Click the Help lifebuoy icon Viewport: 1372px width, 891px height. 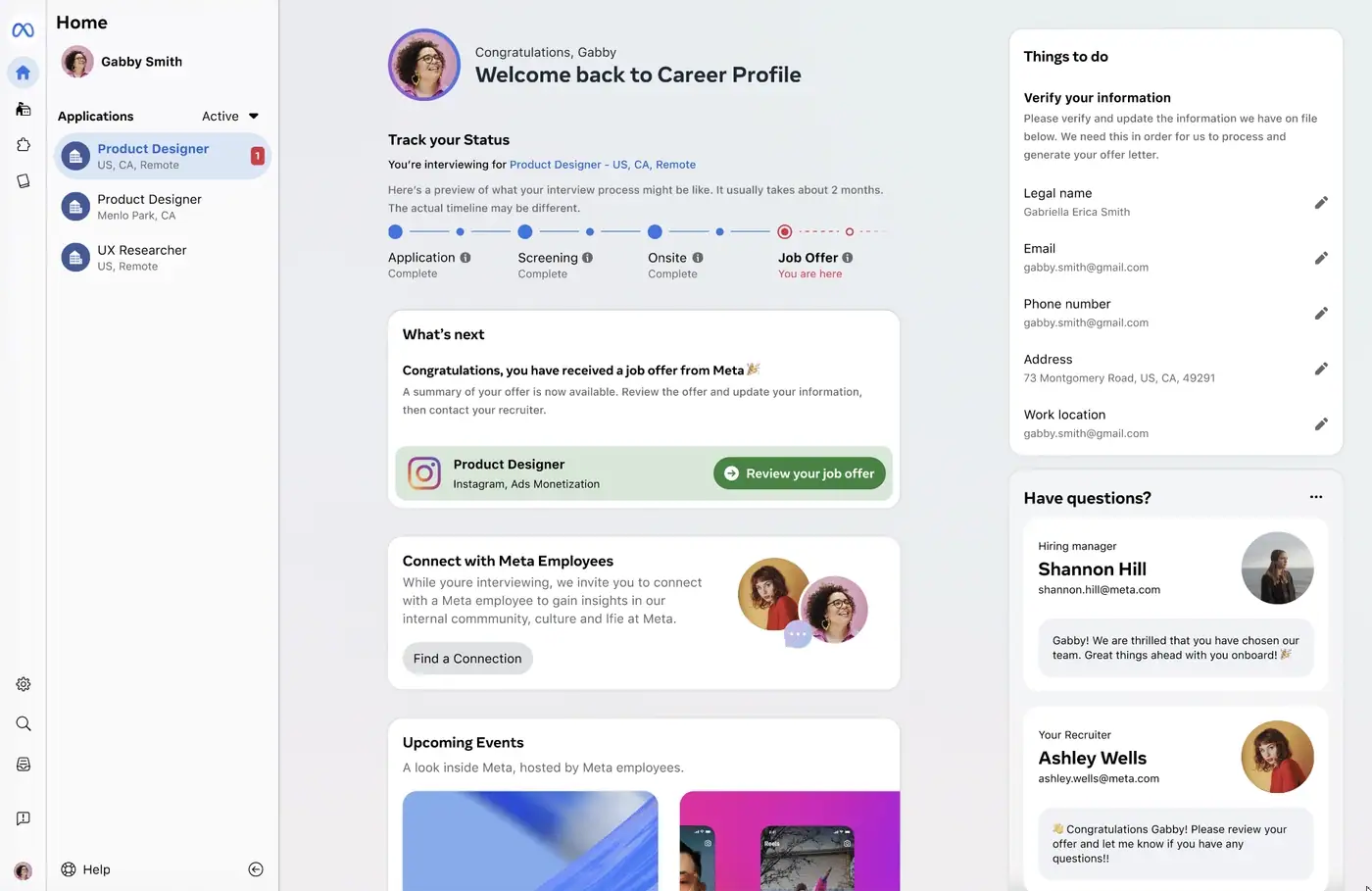(69, 869)
